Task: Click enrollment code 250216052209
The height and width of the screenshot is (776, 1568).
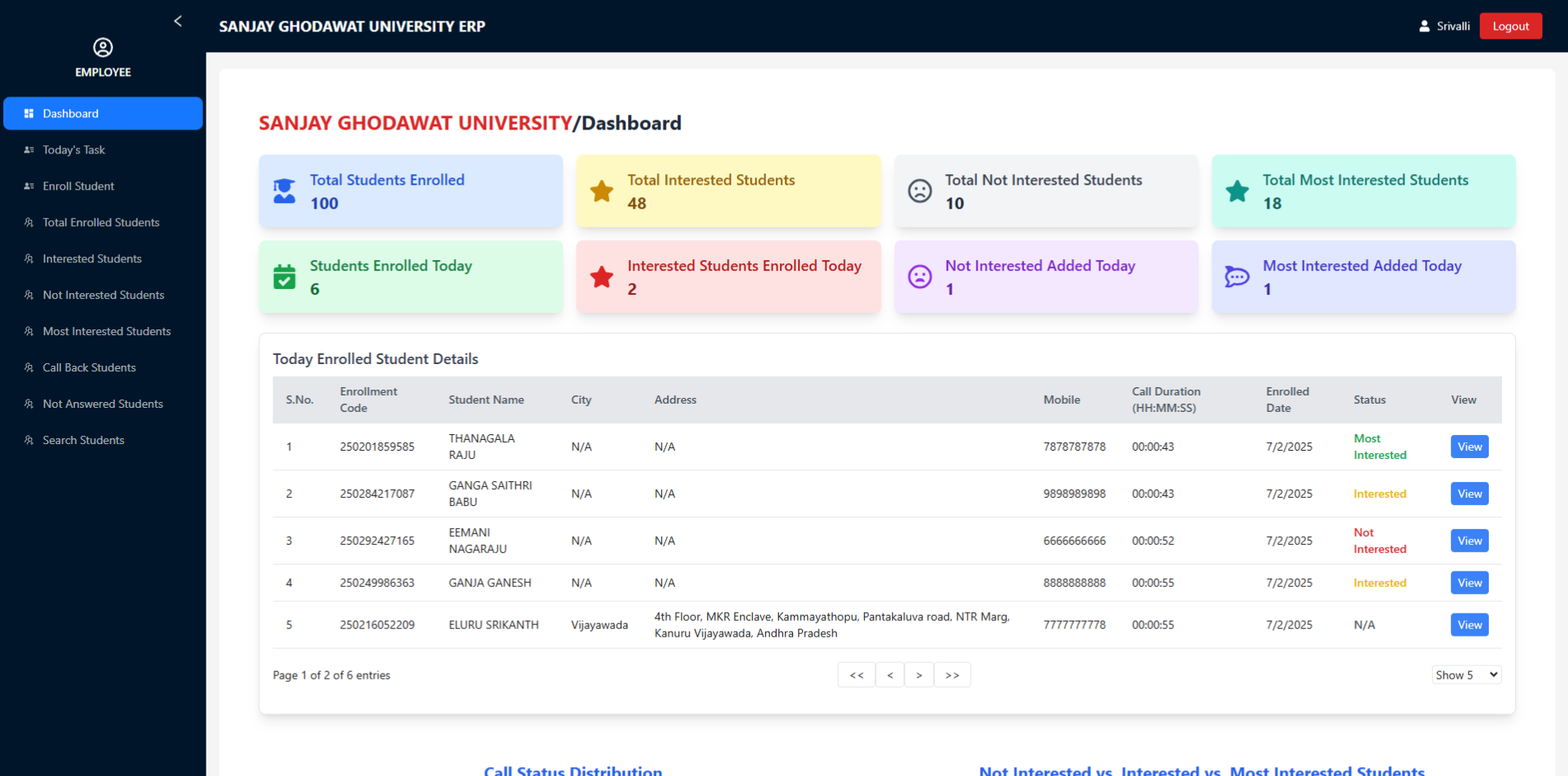Action: click(377, 625)
